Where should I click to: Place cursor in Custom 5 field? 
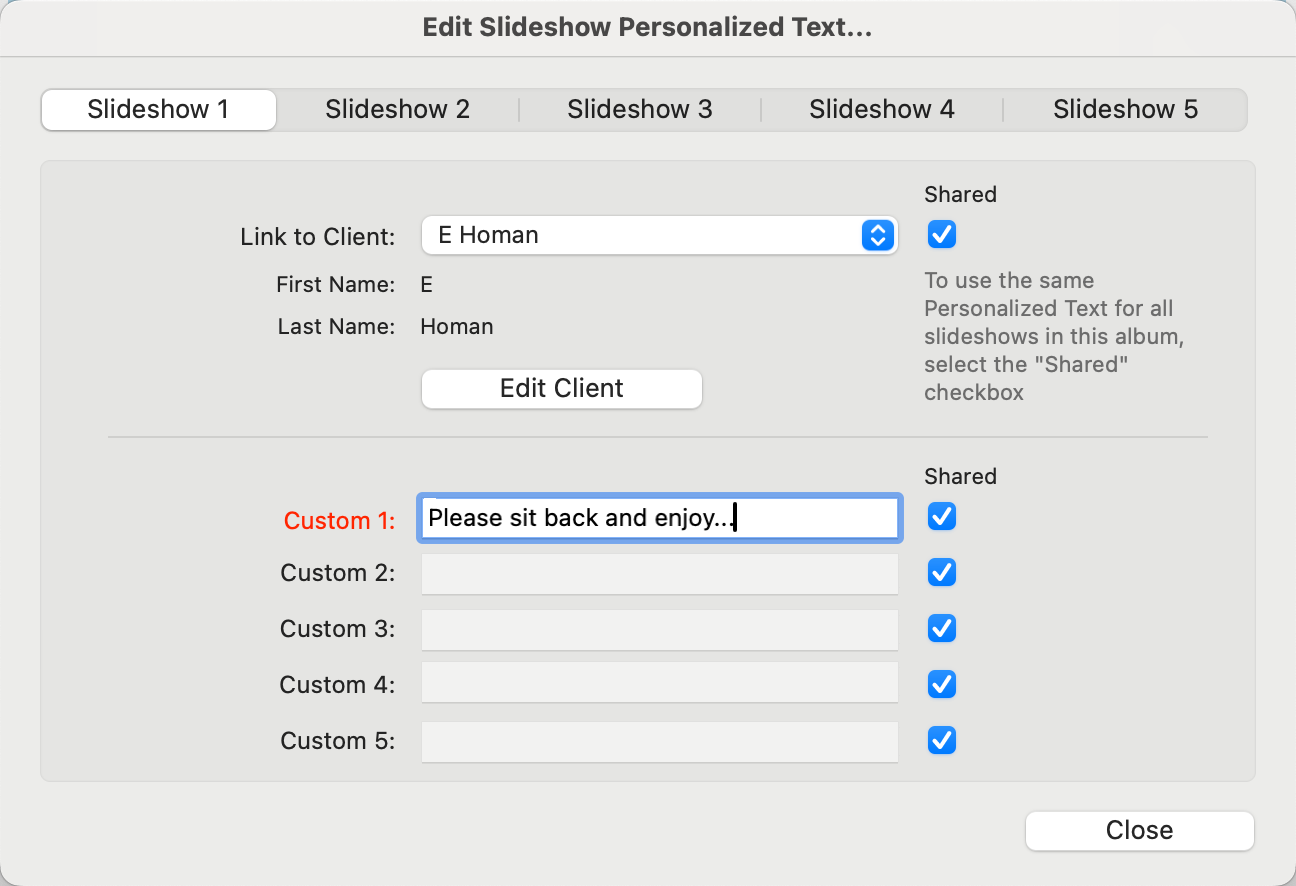tap(659, 742)
